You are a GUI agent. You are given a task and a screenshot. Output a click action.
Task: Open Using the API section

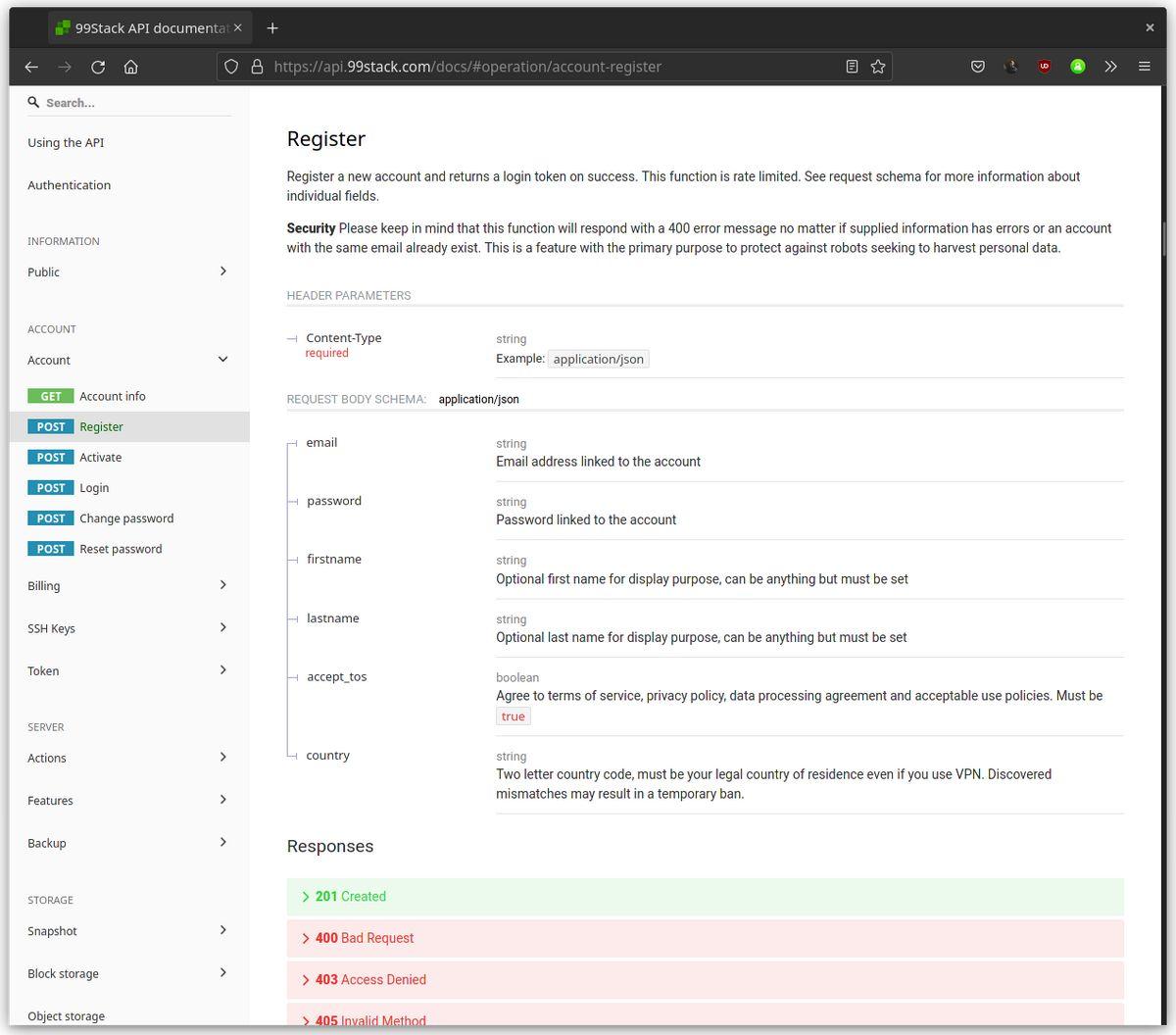pos(66,142)
